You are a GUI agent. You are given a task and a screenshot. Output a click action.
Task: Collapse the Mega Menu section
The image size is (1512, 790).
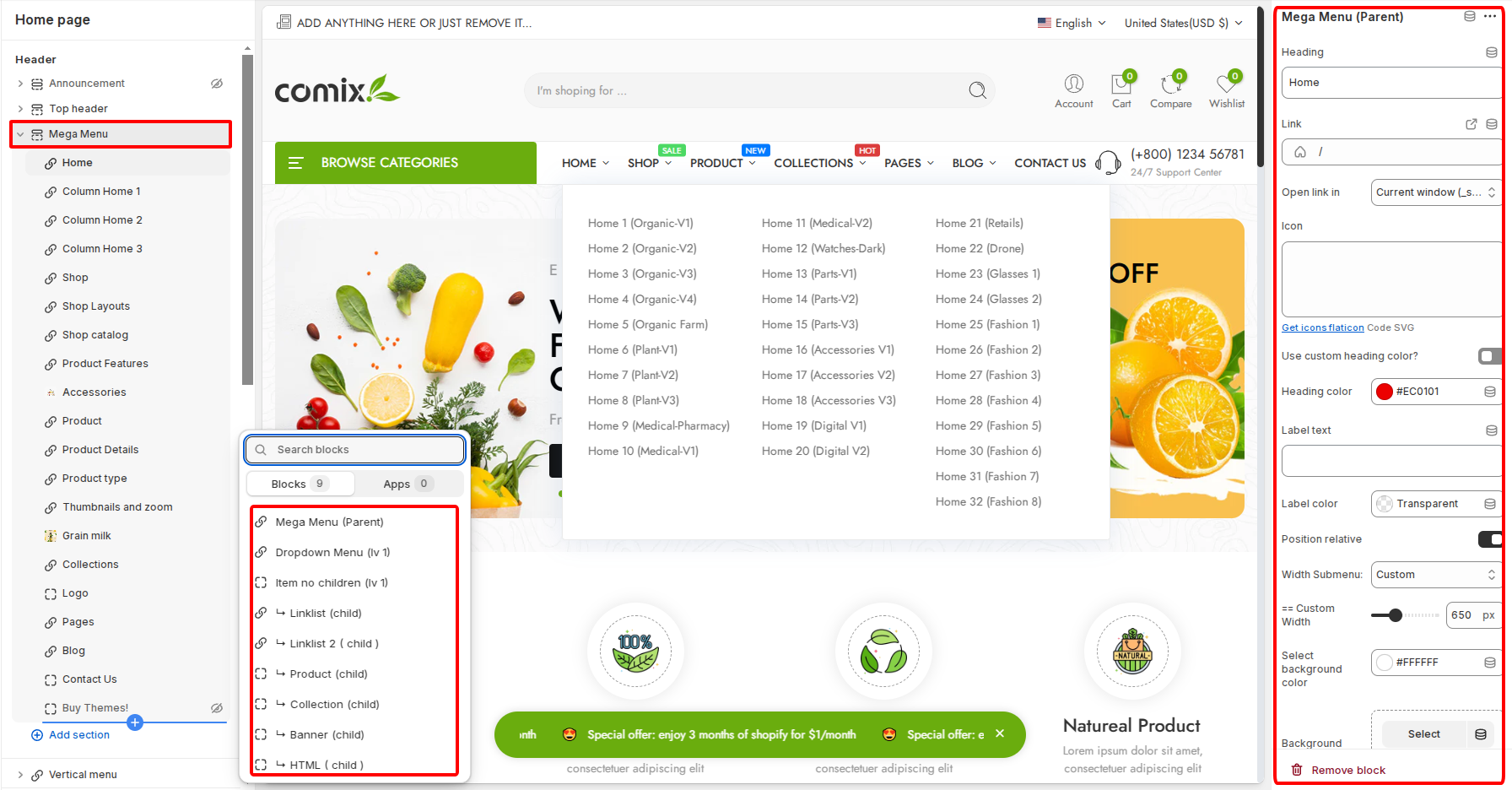tap(20, 134)
